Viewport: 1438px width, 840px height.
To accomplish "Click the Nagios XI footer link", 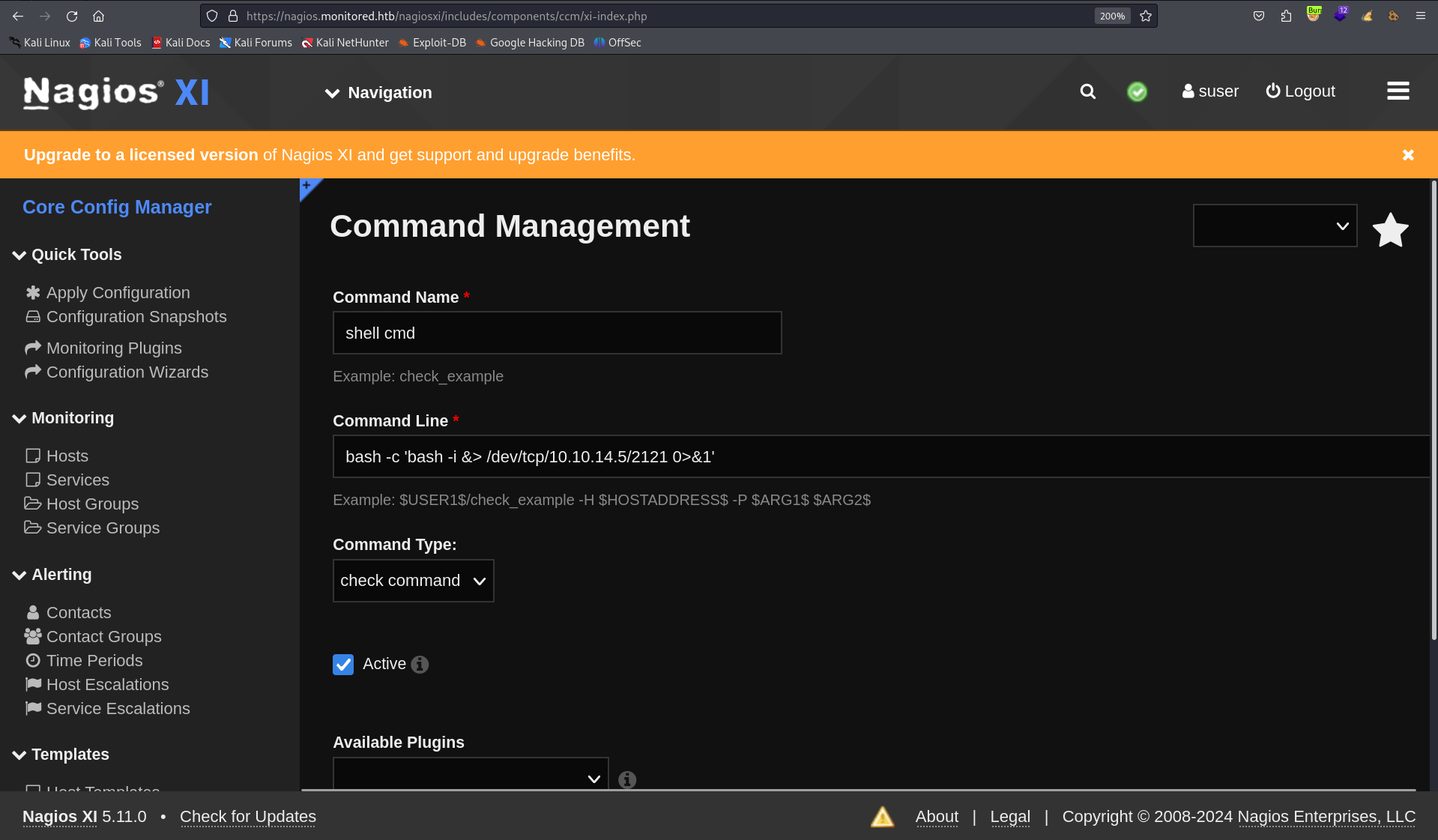I will (x=60, y=817).
